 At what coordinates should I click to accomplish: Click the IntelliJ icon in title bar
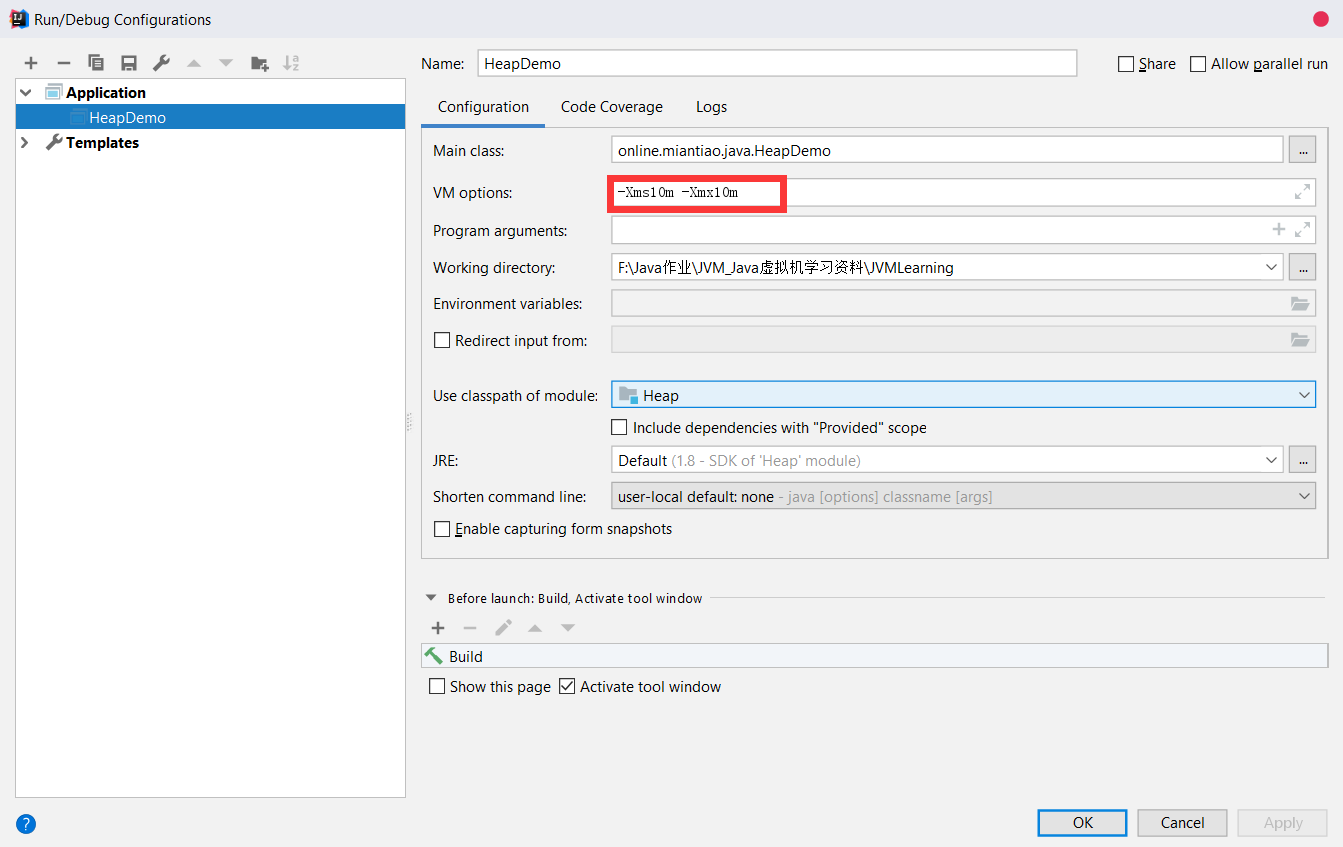(19, 19)
